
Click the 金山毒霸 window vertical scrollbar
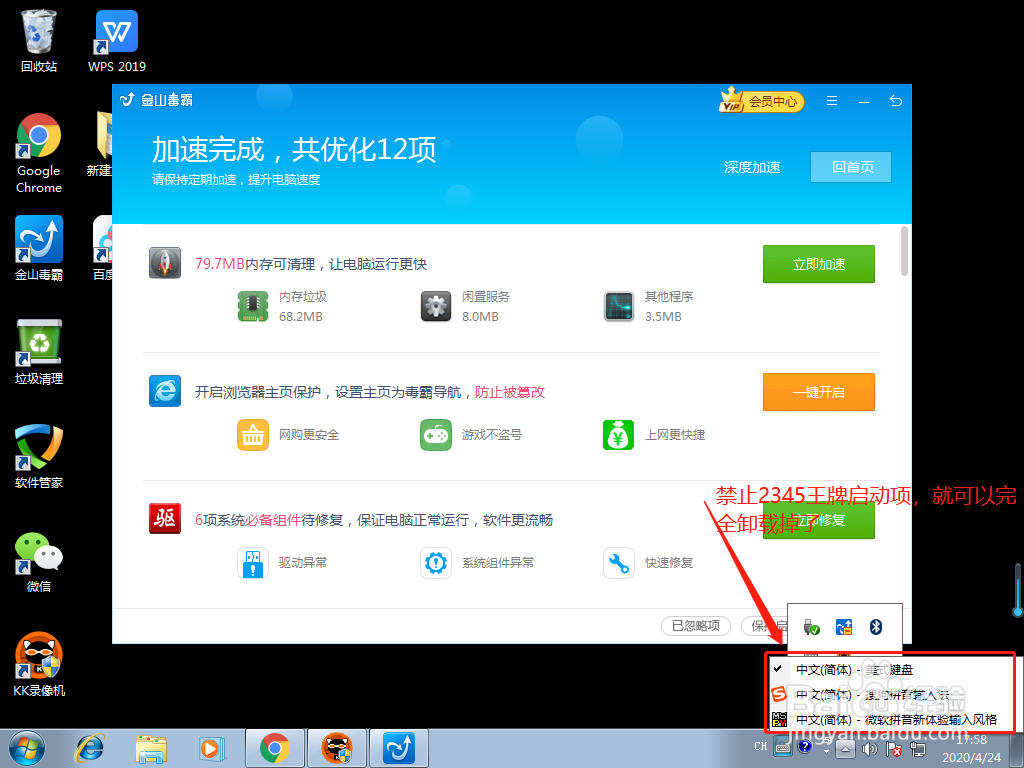(x=904, y=251)
